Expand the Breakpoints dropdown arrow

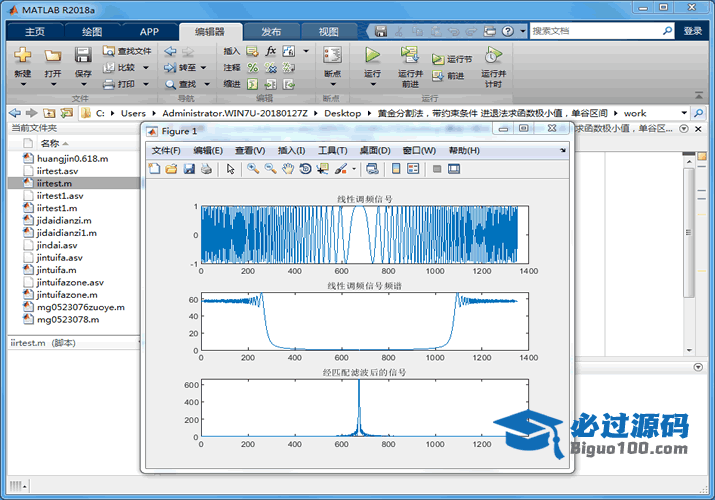[x=333, y=84]
